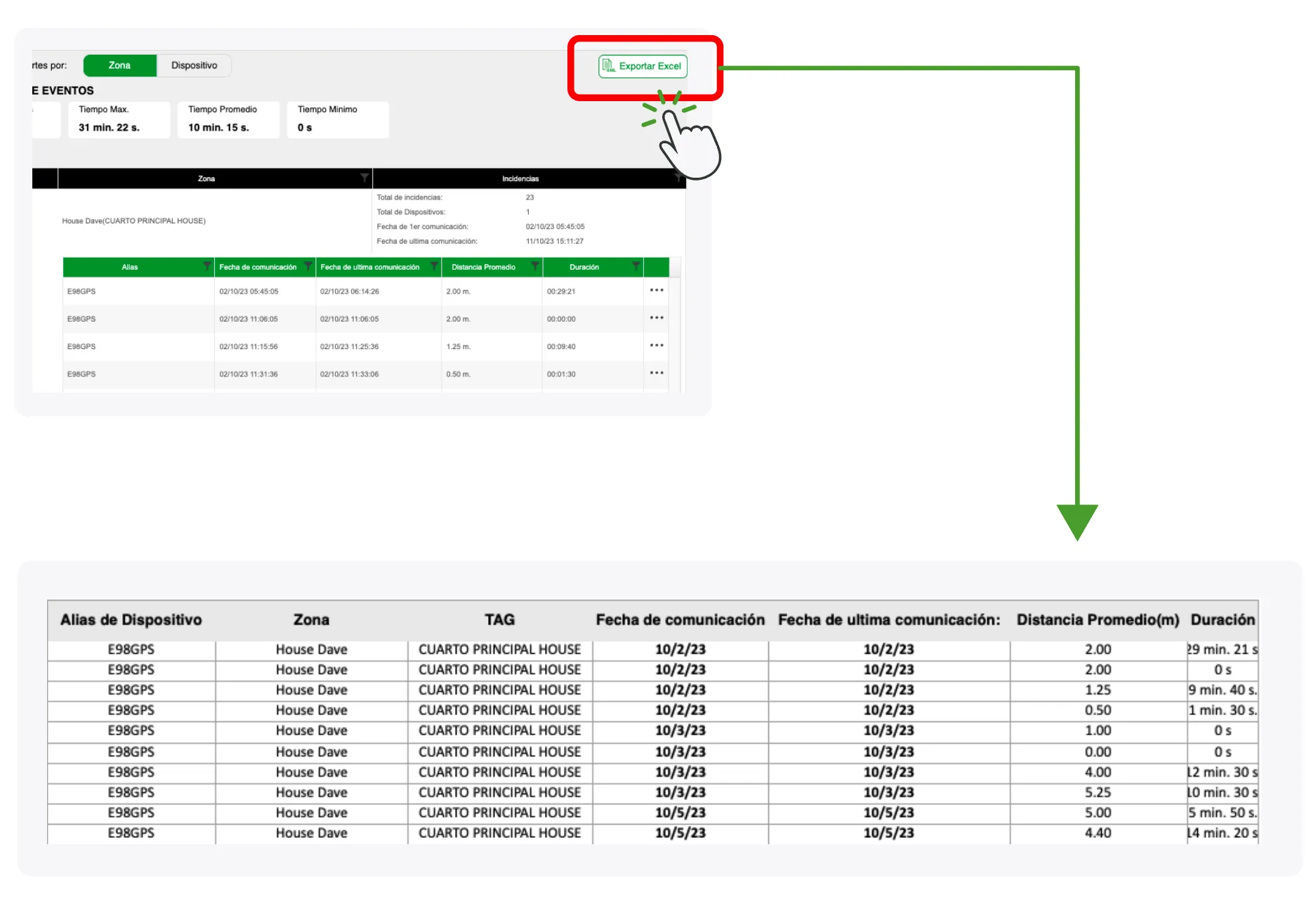Switch to the Dispositivo report tab
1316x899 pixels.
click(195, 65)
